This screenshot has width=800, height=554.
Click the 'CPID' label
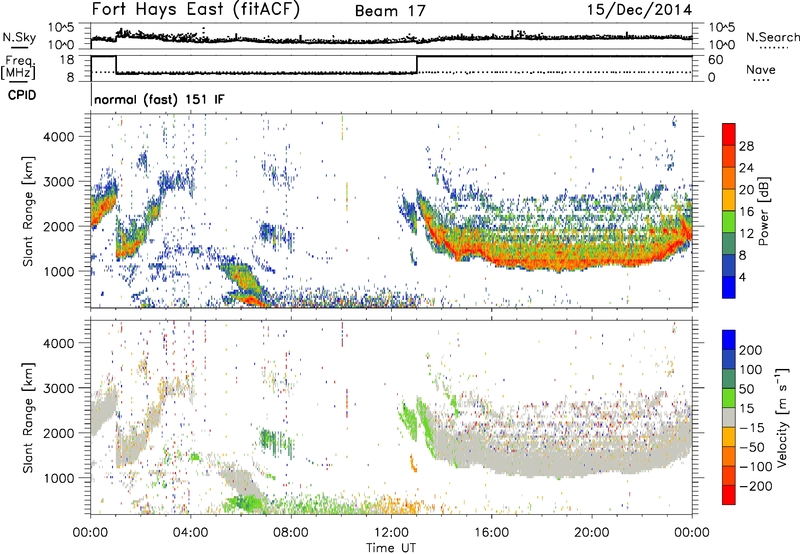[22, 95]
